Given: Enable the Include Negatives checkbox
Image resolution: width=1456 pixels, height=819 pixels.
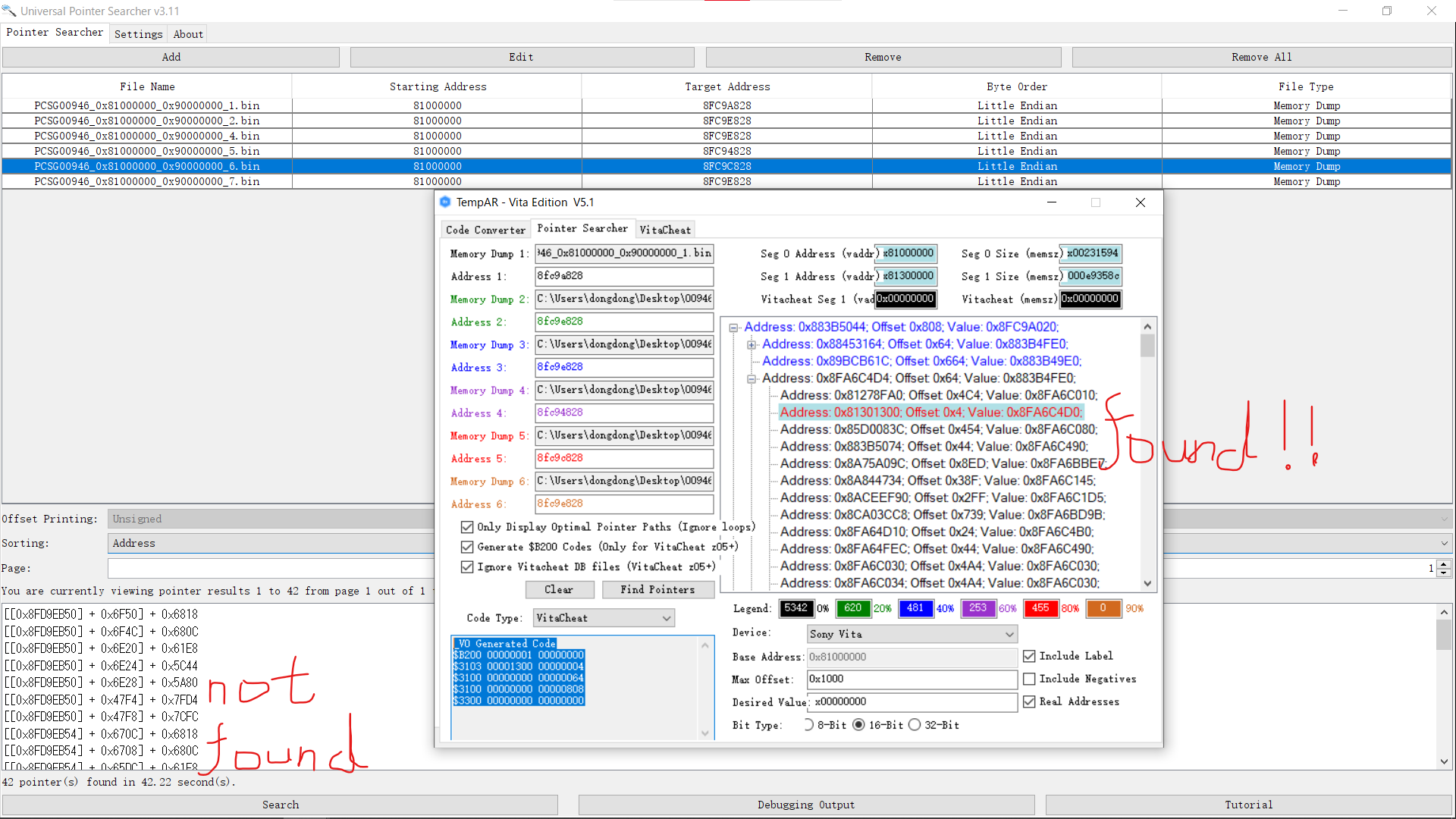Looking at the screenshot, I should (1029, 679).
